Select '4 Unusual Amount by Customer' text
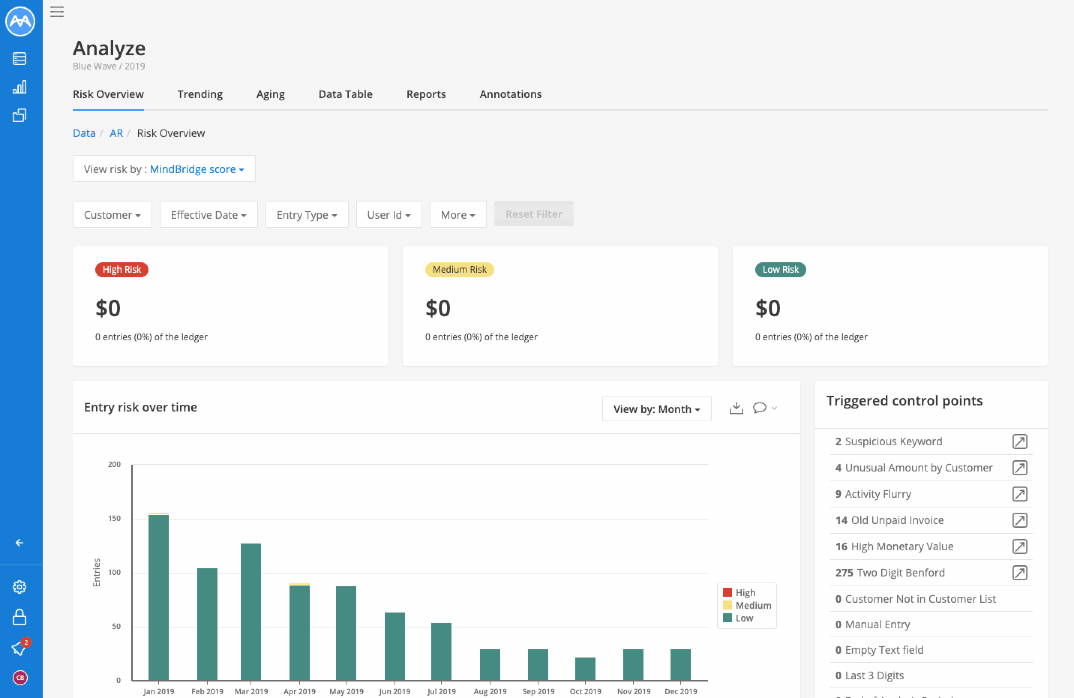 pyautogui.click(x=914, y=468)
